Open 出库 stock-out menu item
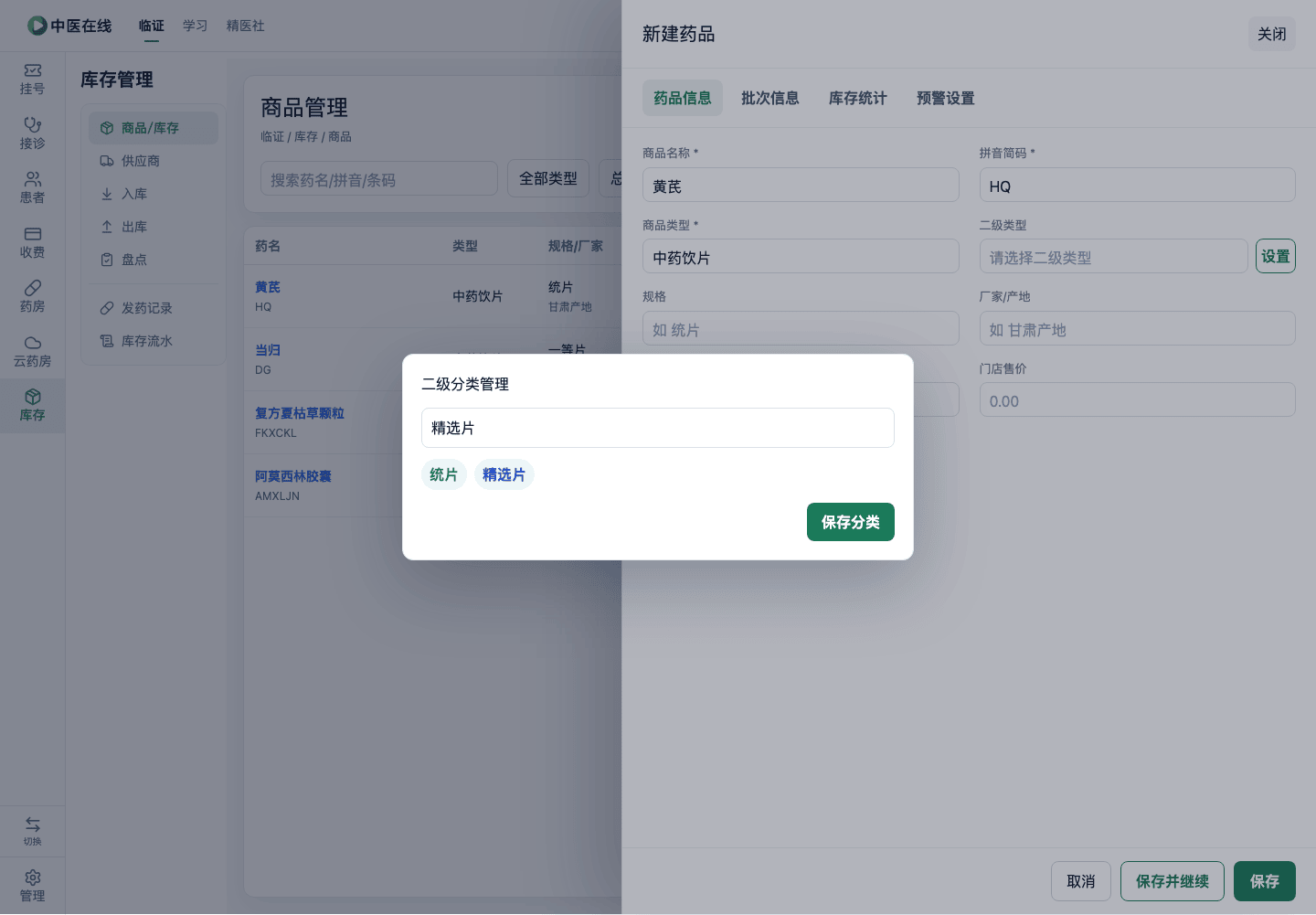The image size is (1316, 915). 154,227
